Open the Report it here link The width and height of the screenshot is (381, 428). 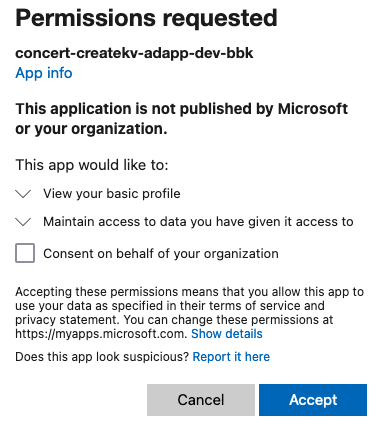click(231, 357)
